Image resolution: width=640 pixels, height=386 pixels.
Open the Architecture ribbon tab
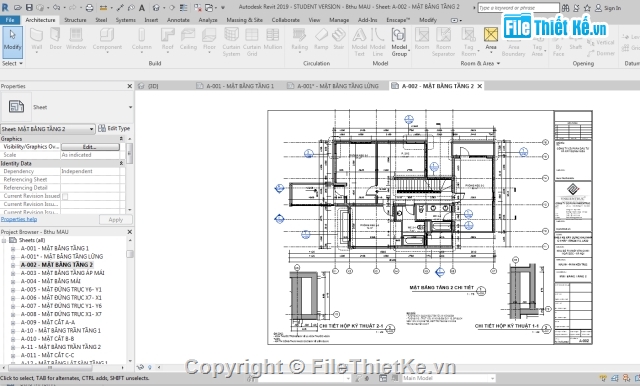pyautogui.click(x=40, y=20)
